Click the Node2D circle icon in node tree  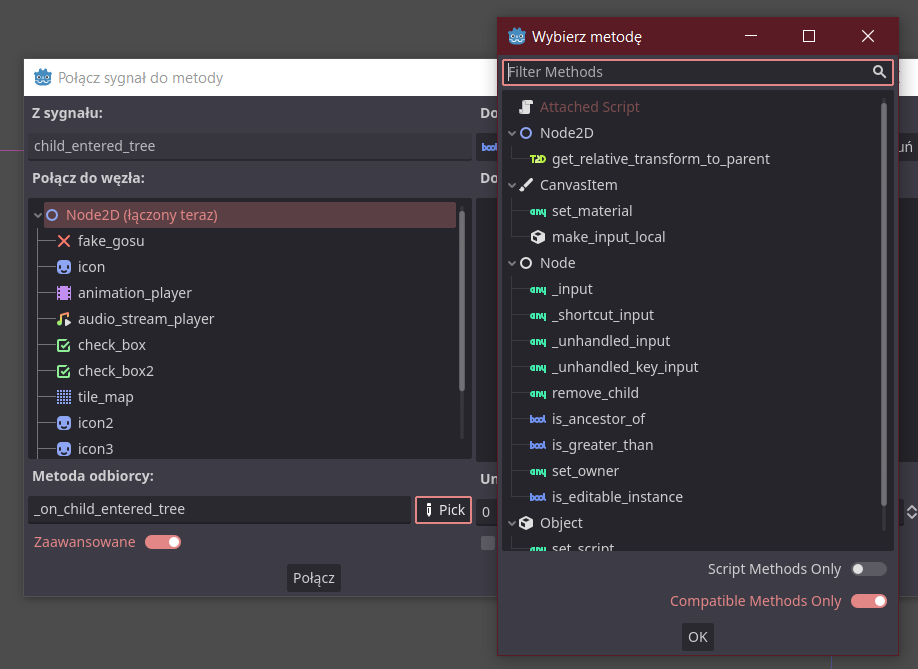click(x=52, y=215)
